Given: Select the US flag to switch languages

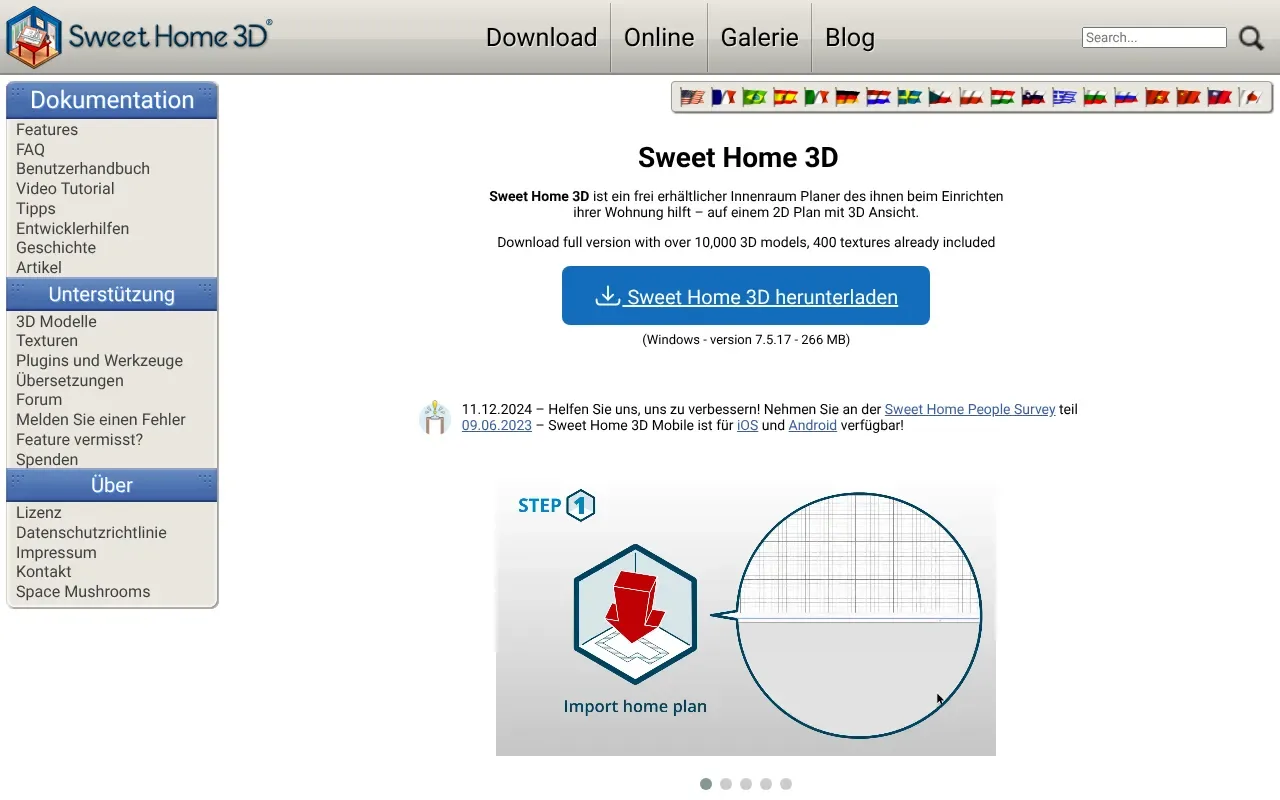Looking at the screenshot, I should pyautogui.click(x=691, y=97).
